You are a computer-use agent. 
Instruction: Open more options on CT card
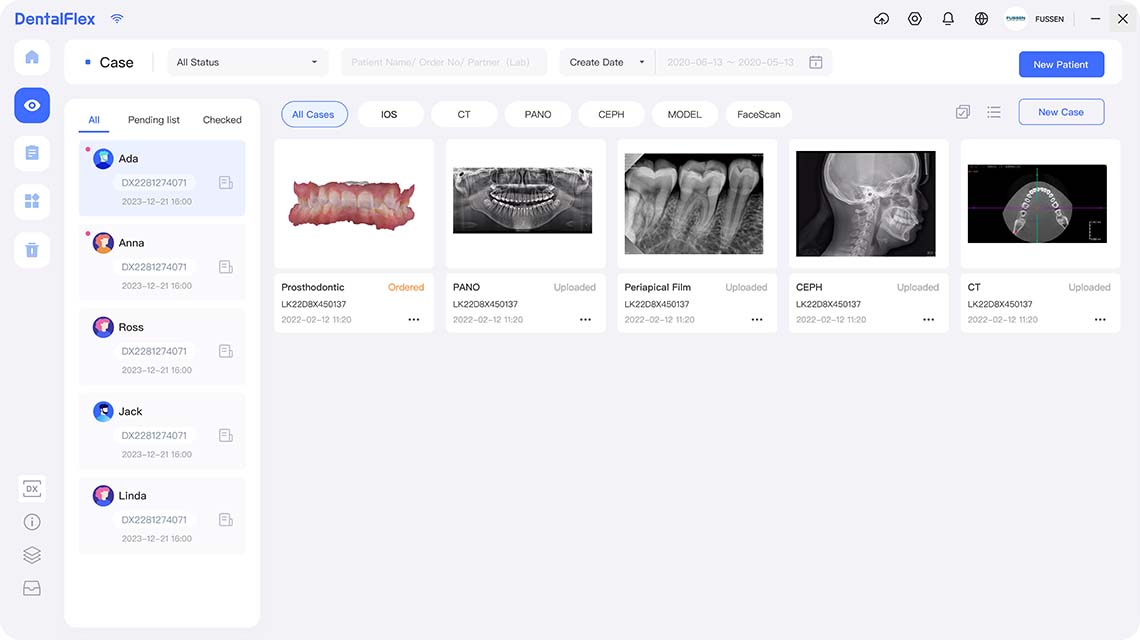point(1100,319)
